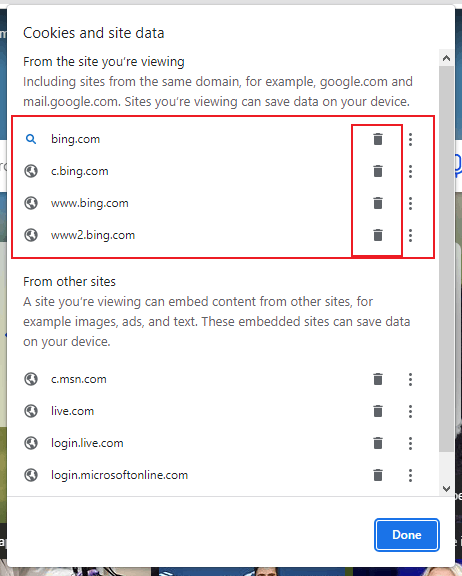Image resolution: width=462 pixels, height=576 pixels.
Task: Delete saved data for c.bing.com
Action: (x=378, y=171)
